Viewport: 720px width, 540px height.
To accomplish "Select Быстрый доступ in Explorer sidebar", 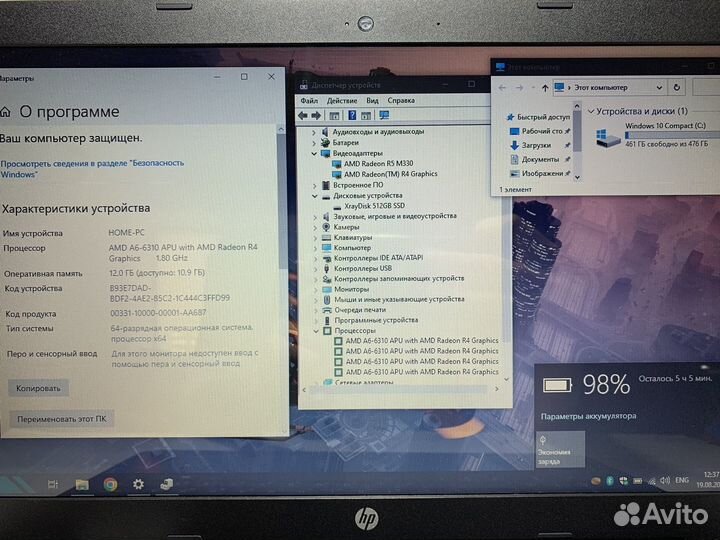I will (543, 117).
